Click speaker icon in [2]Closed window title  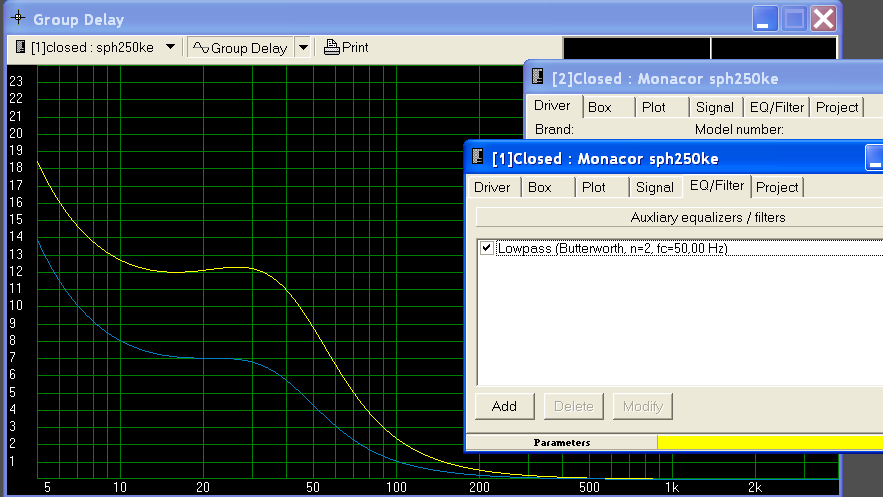538,77
